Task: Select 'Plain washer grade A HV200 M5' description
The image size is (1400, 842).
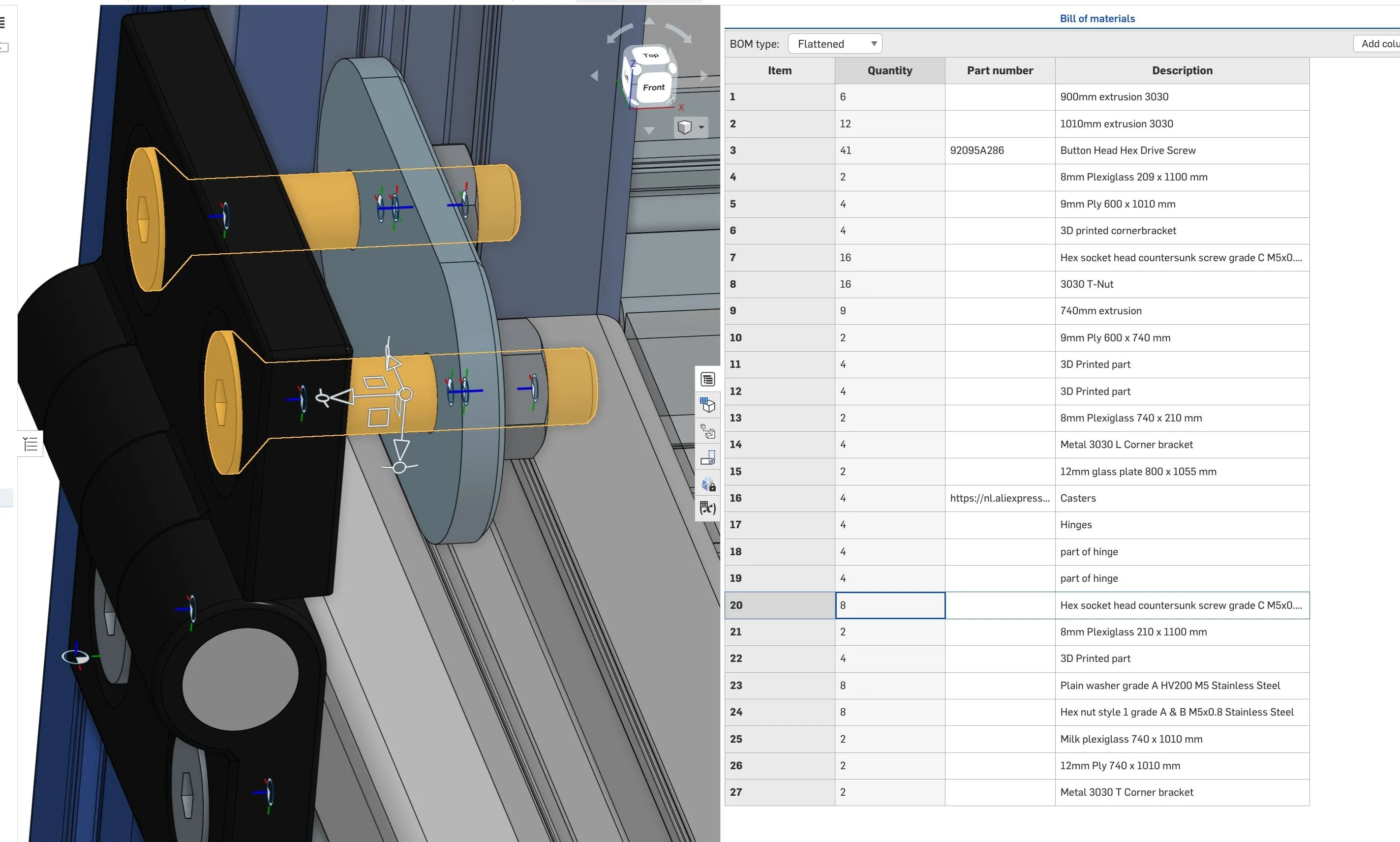Action: pos(1182,686)
